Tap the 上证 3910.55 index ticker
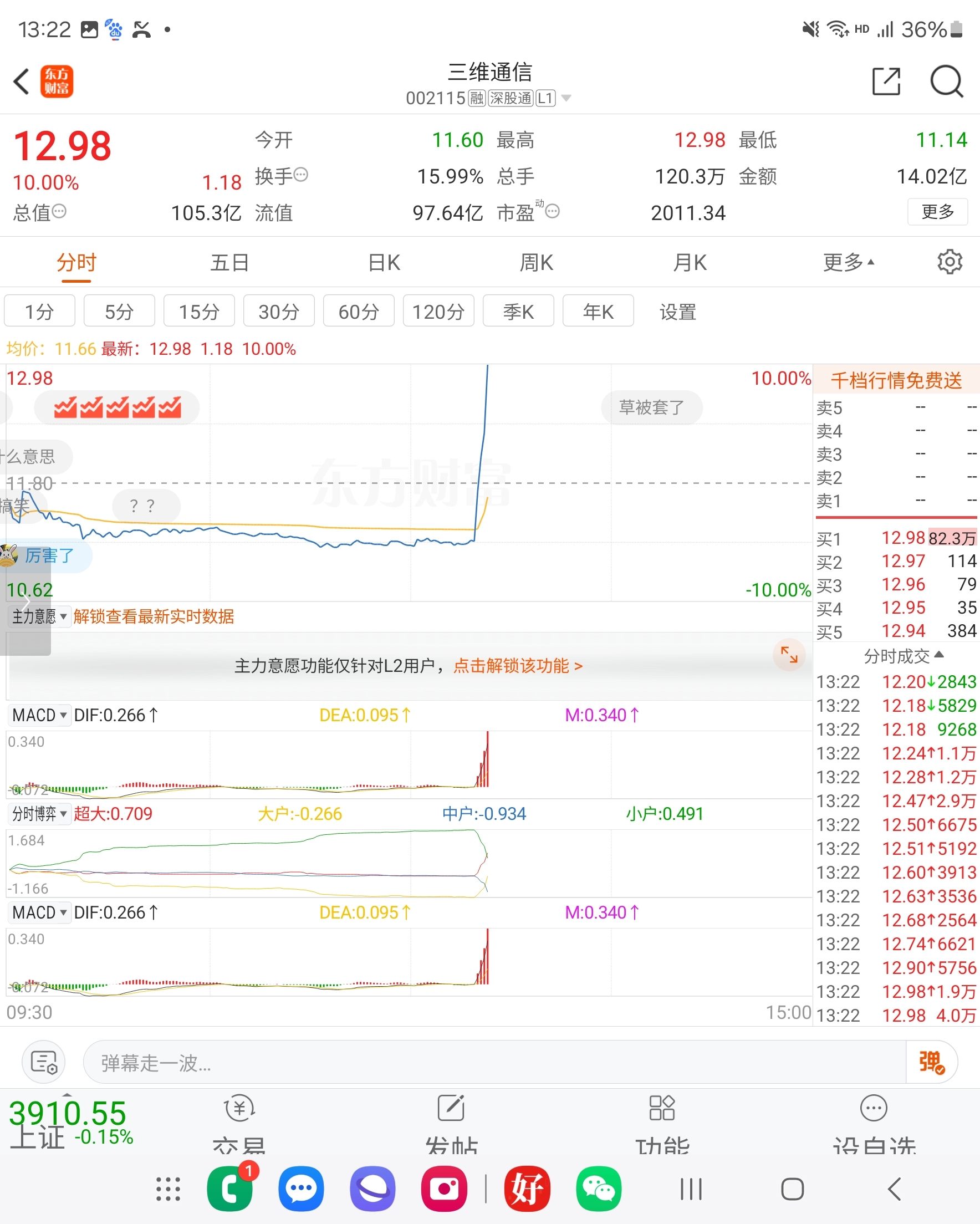The height and width of the screenshot is (1224, 980). click(x=71, y=1124)
